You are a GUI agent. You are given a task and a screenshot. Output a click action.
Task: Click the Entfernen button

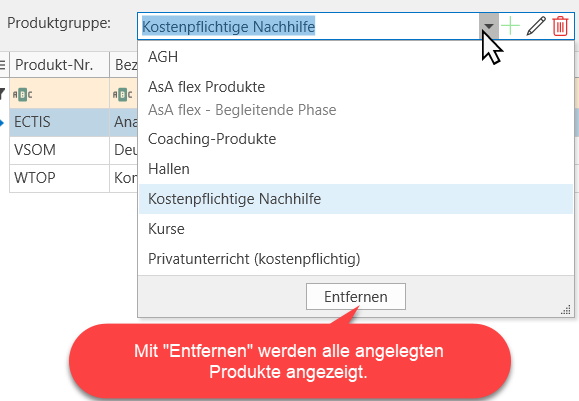(x=356, y=297)
